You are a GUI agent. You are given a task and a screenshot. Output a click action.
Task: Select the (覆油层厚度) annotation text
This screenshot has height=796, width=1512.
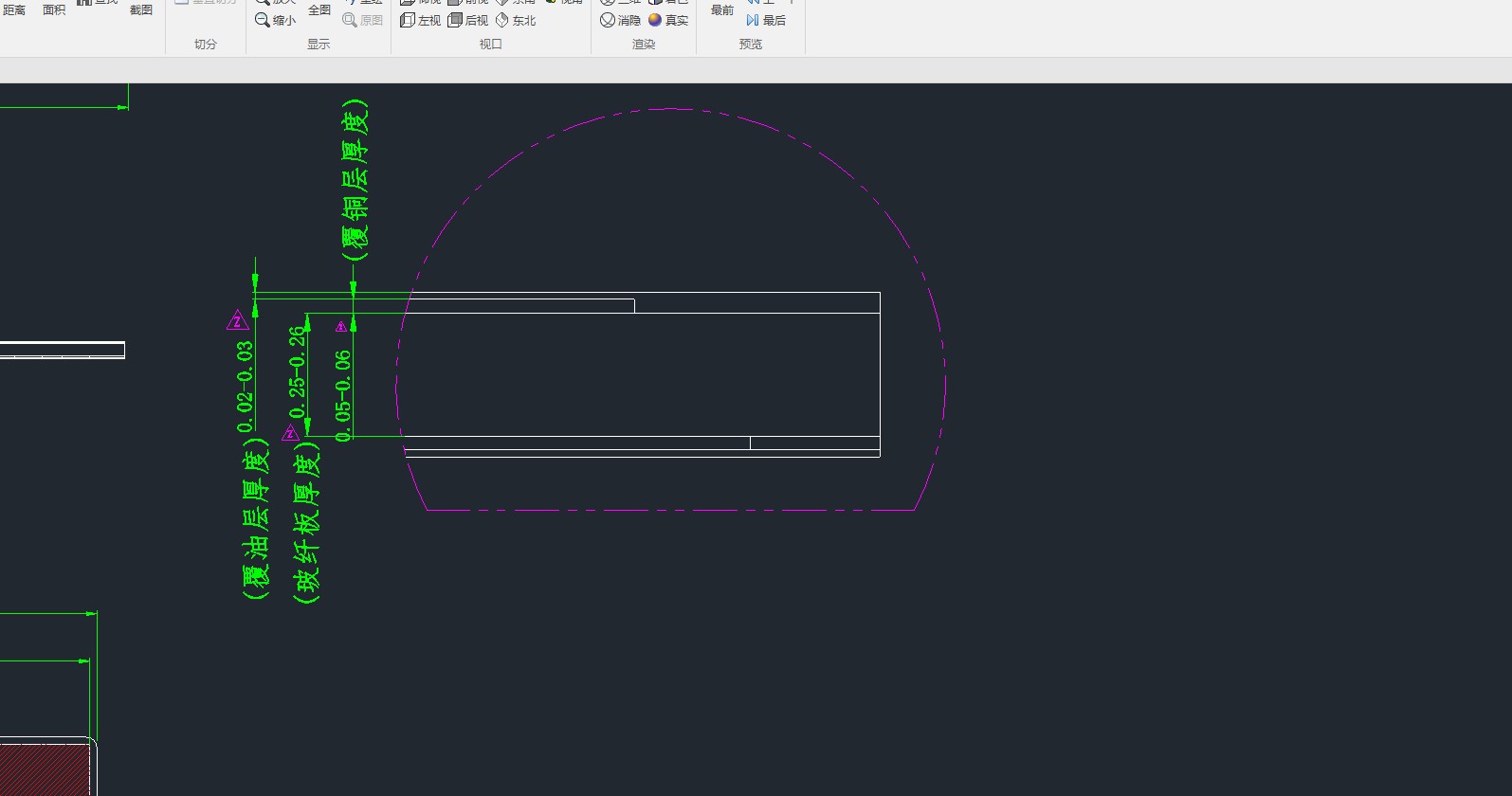click(255, 519)
